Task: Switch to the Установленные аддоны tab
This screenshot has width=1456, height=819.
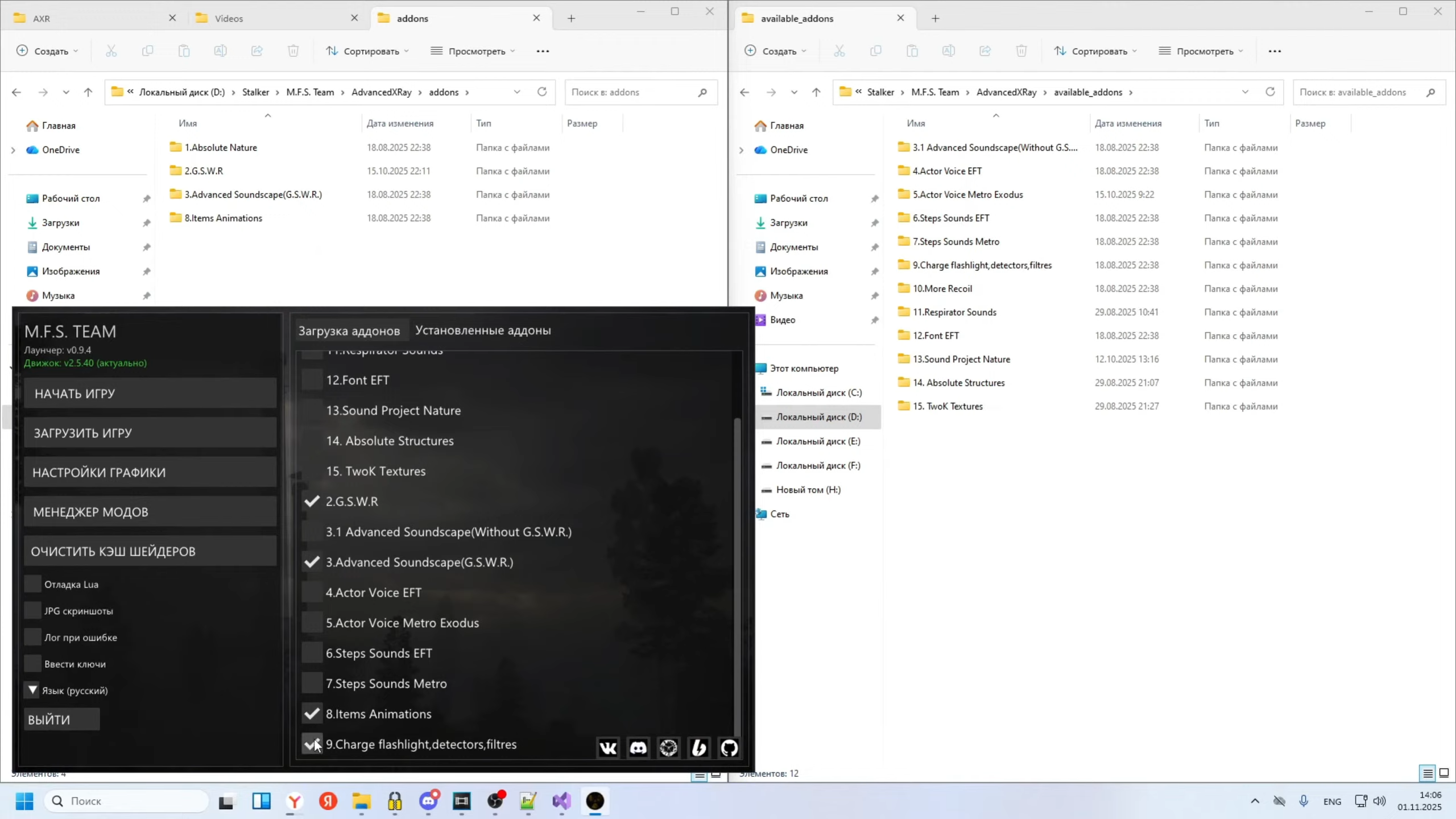Action: point(483,330)
